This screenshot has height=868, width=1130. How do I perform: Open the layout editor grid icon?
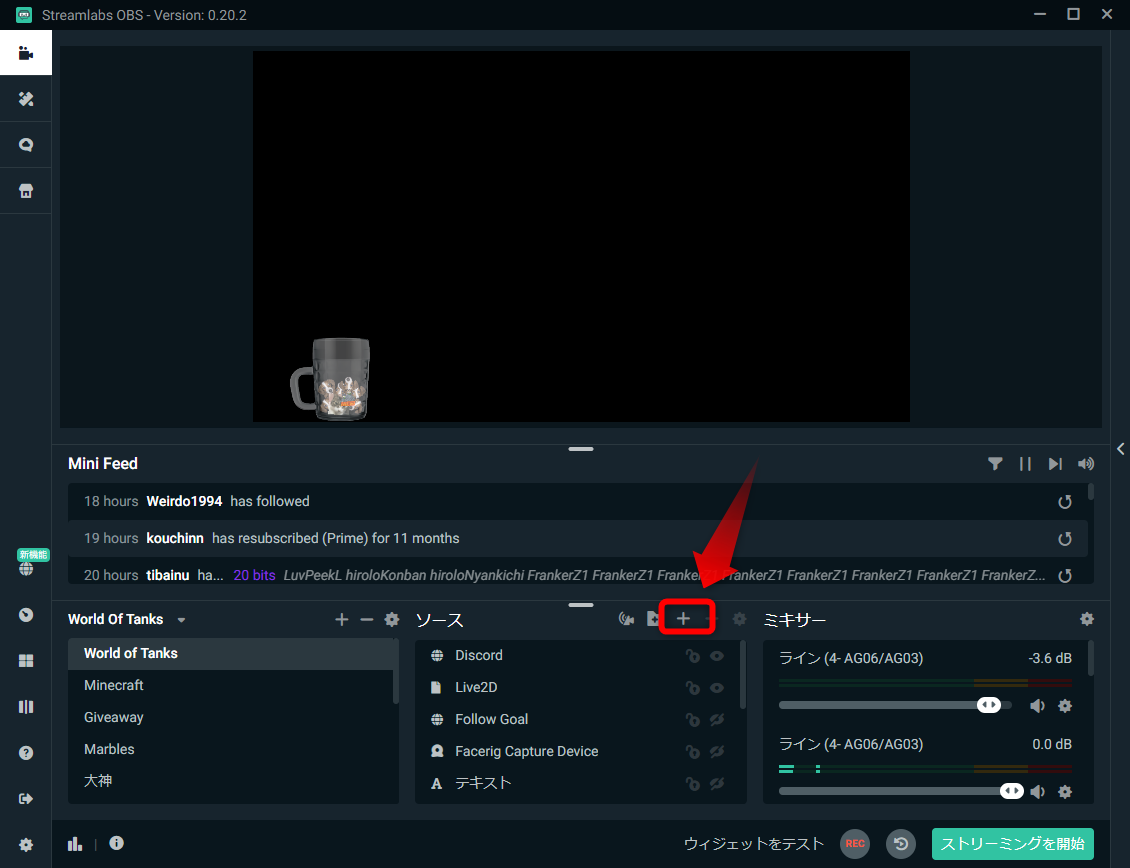click(x=26, y=661)
